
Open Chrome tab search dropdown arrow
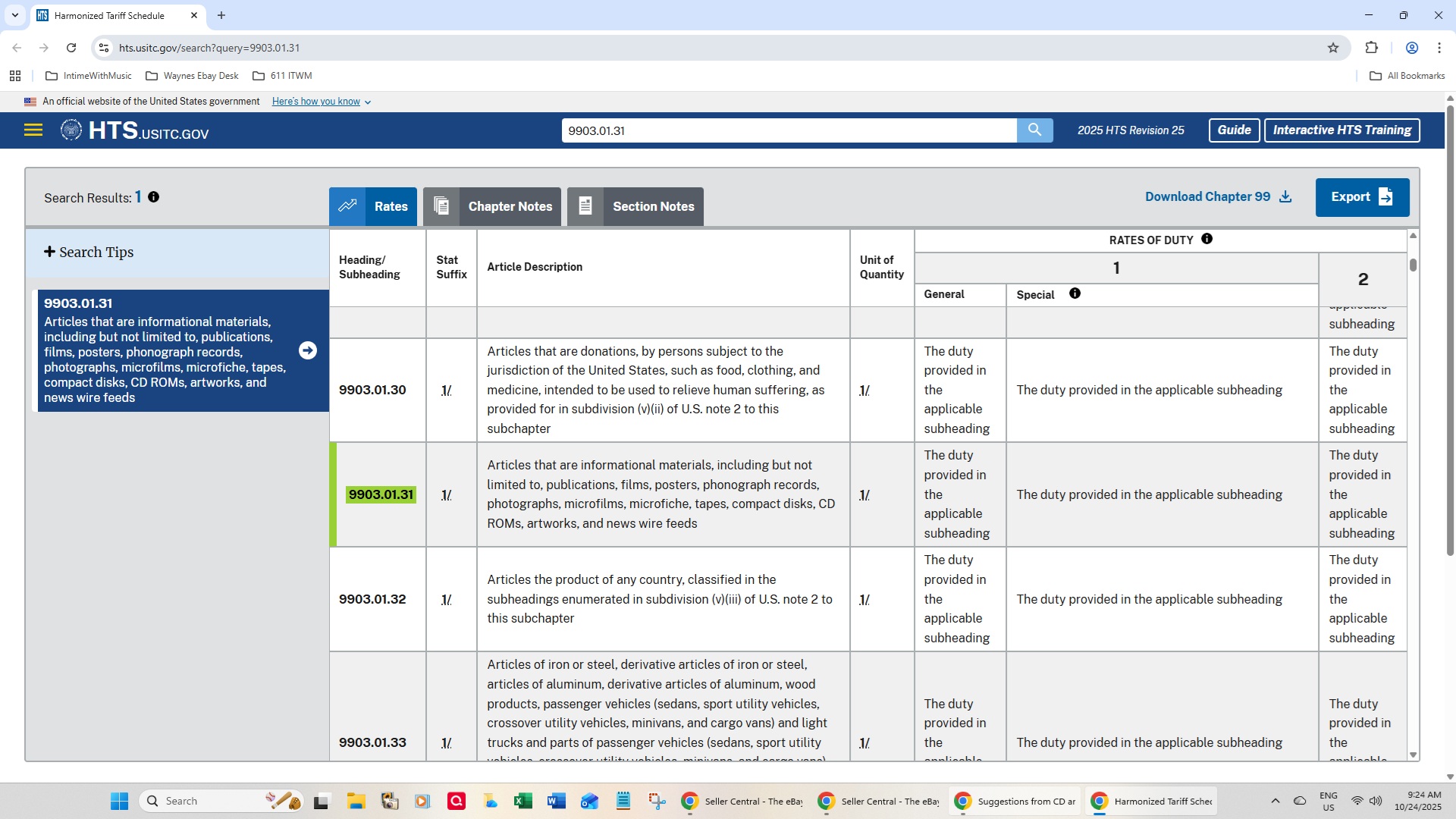14,15
